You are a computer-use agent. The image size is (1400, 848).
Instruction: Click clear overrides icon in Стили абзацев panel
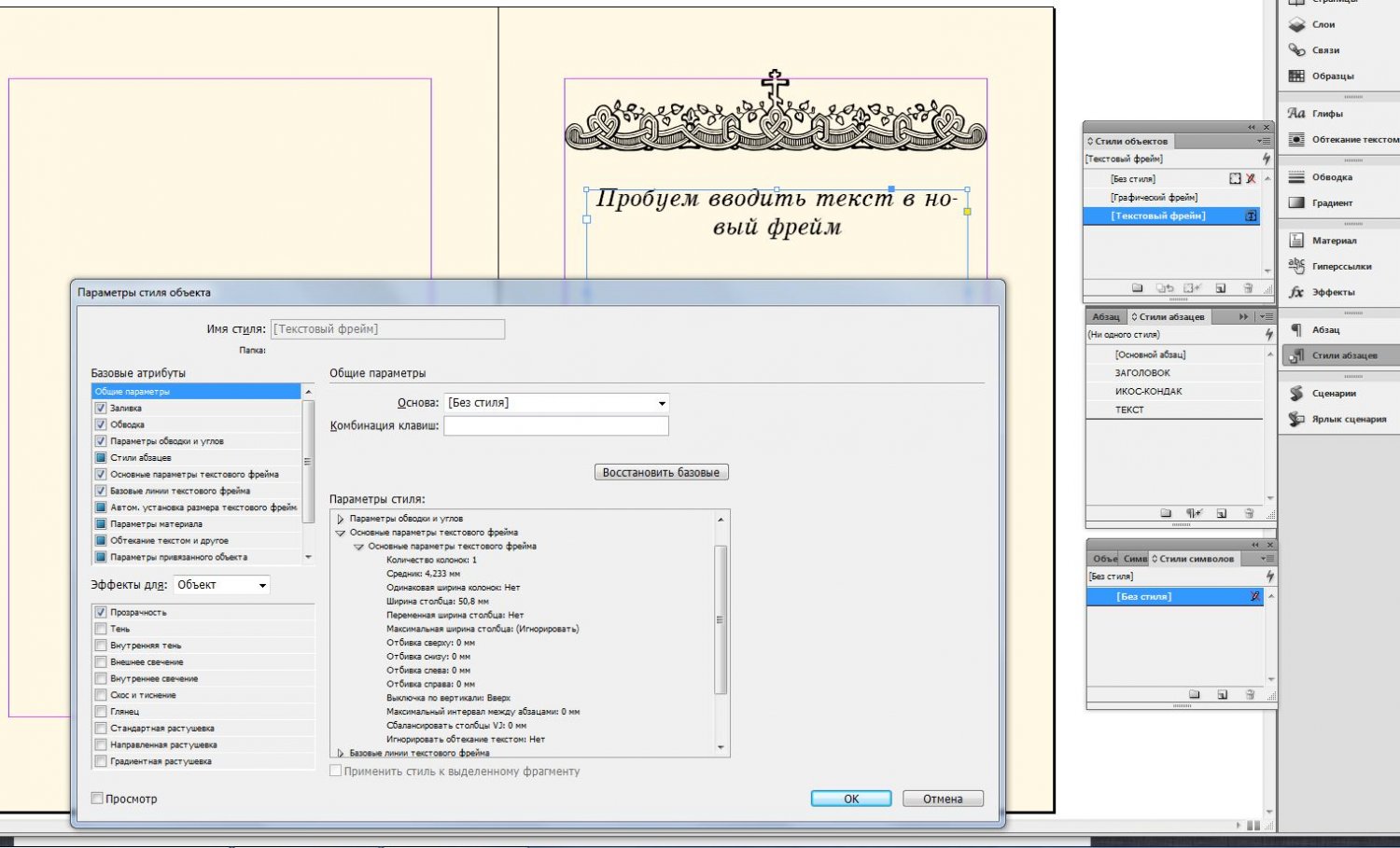[1195, 513]
